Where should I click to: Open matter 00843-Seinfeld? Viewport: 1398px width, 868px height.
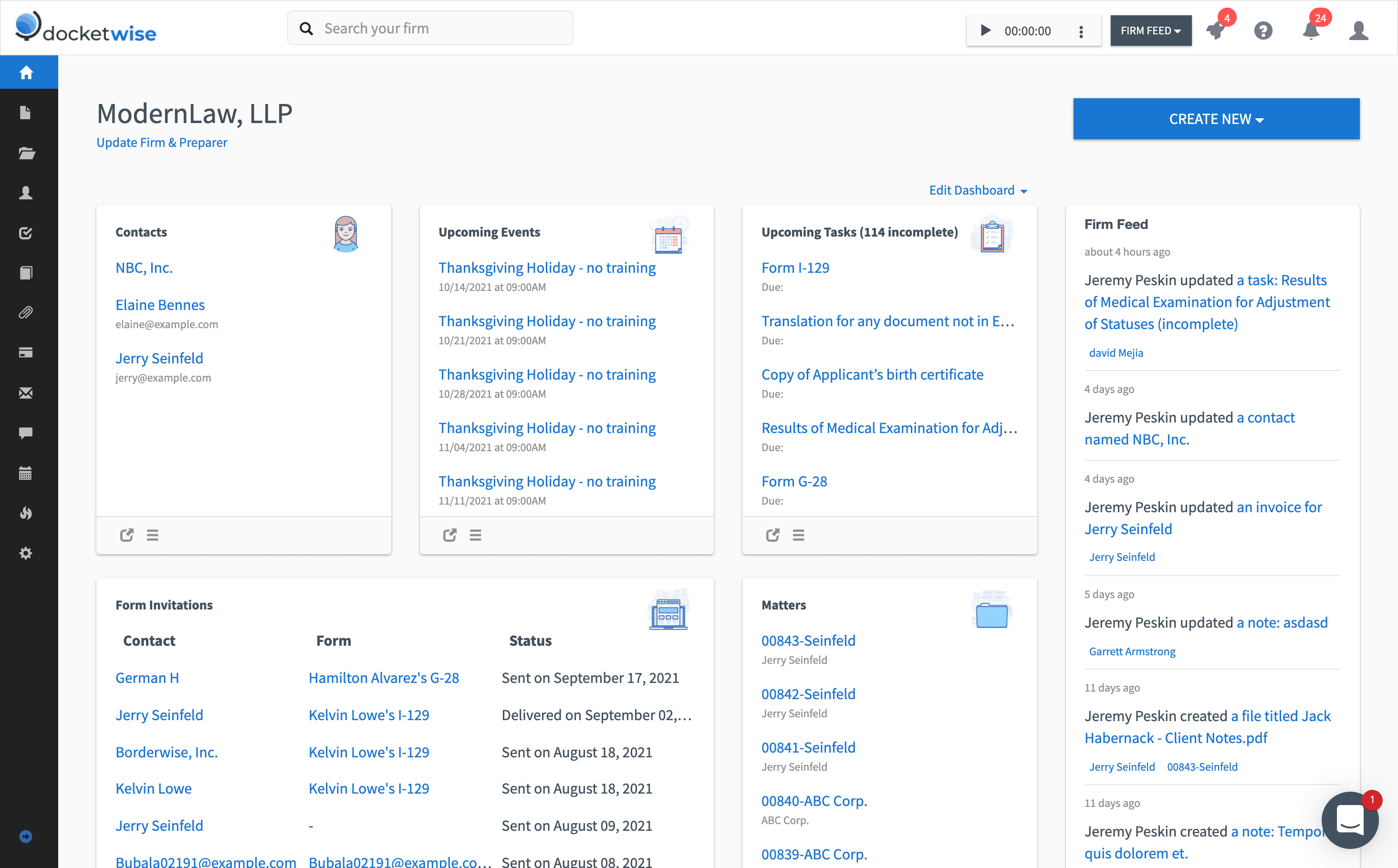coord(808,640)
